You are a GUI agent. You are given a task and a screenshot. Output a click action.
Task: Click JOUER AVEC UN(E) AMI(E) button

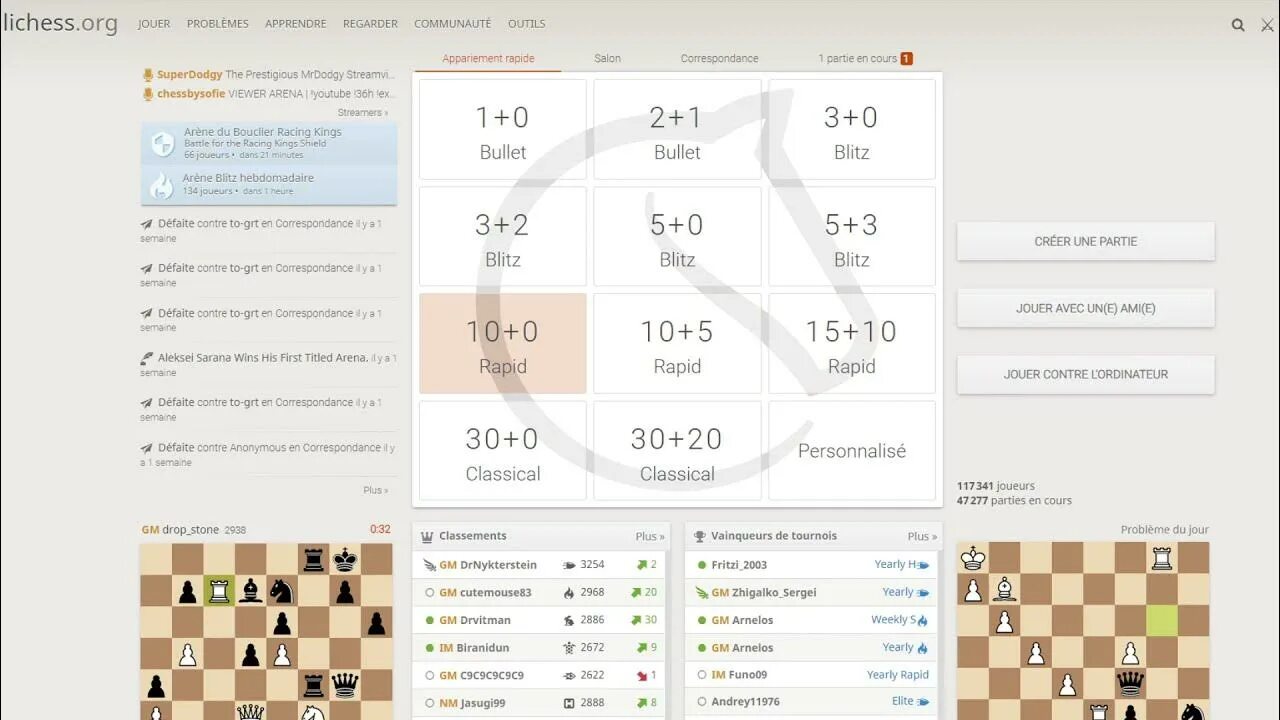(x=1086, y=308)
